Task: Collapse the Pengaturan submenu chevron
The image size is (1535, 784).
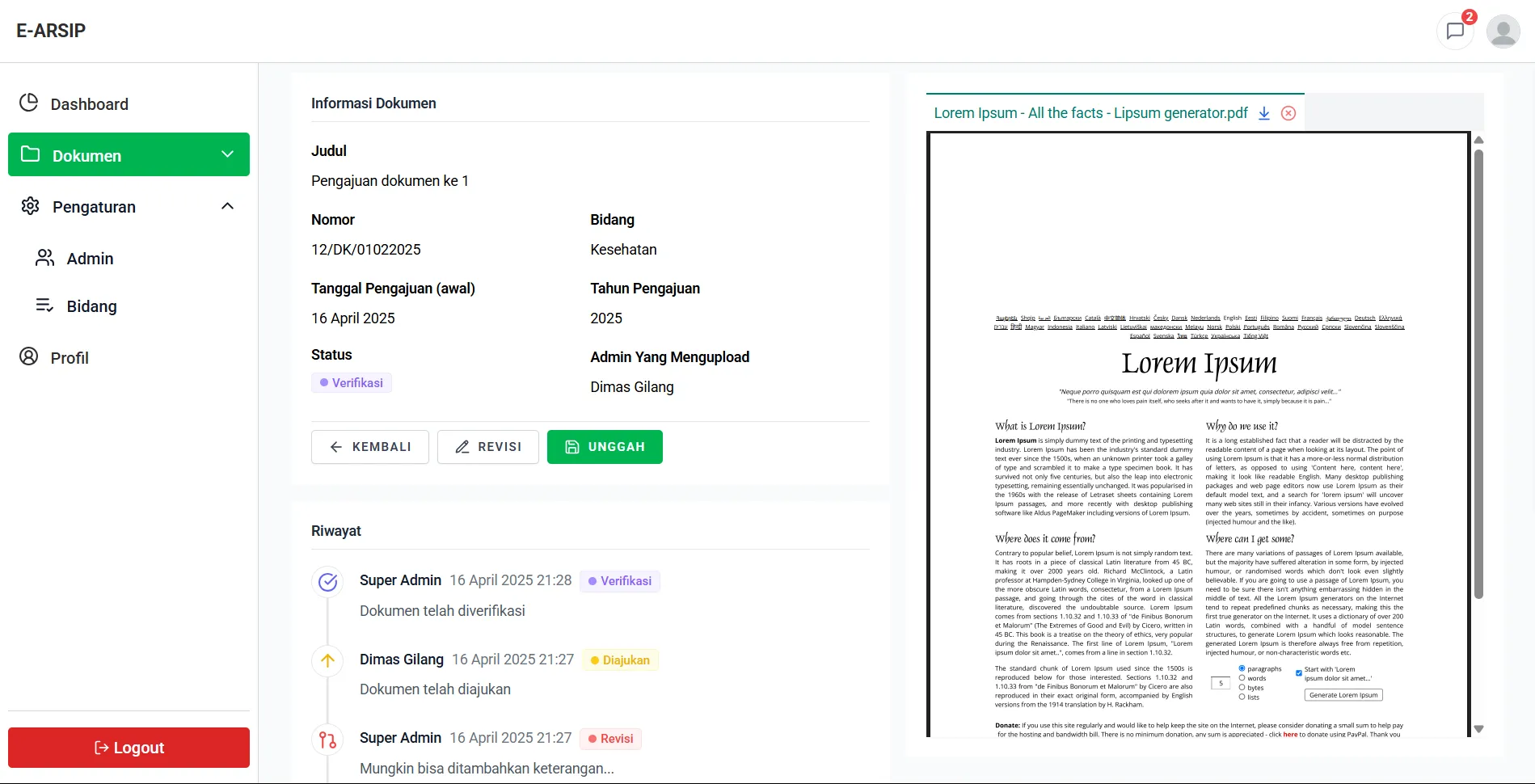Action: pos(228,206)
